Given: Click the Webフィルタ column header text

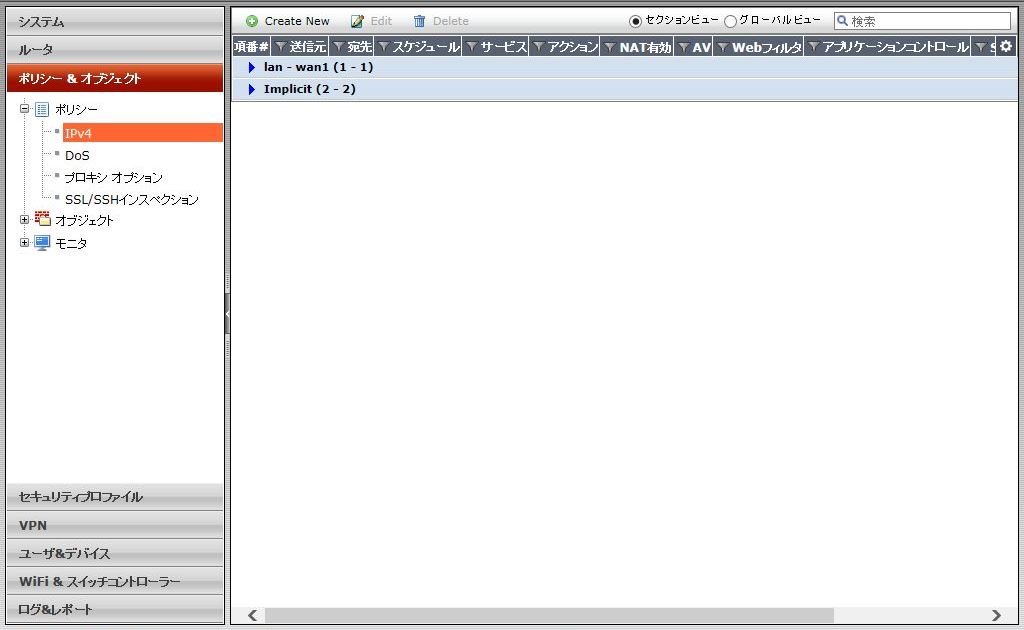Looking at the screenshot, I should click(x=767, y=47).
